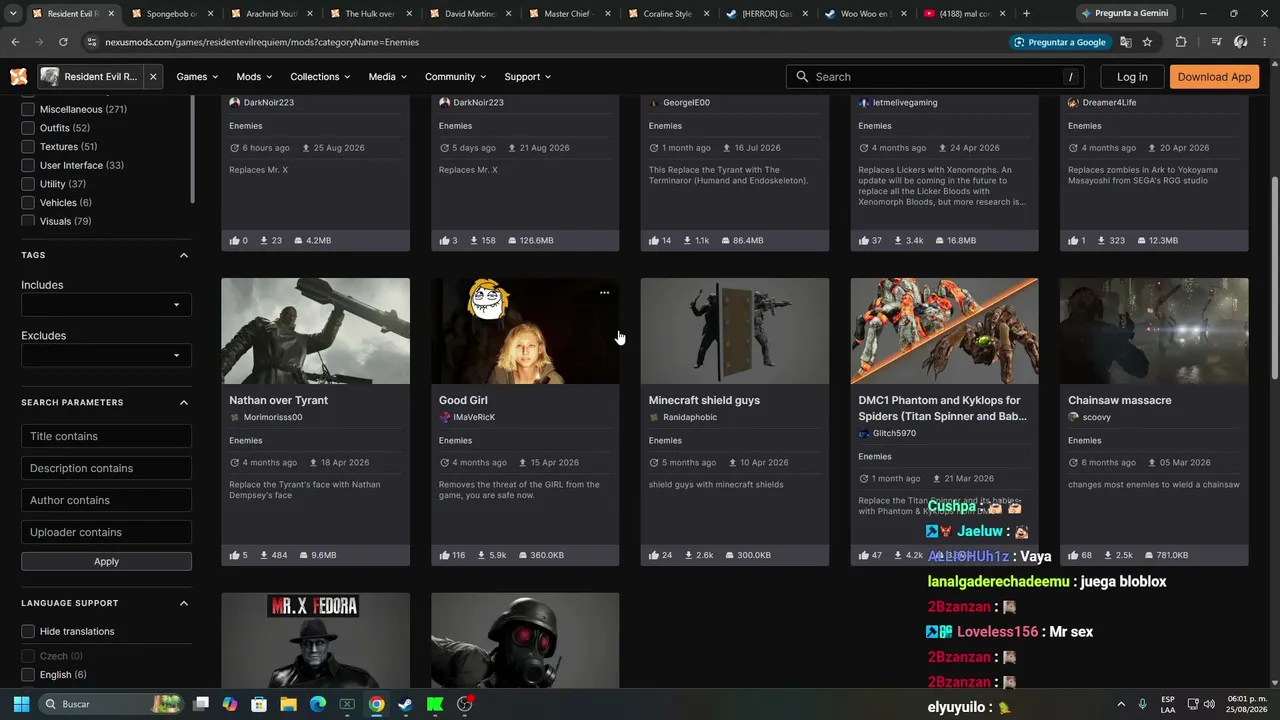This screenshot has height=720, width=1280.
Task: Open the browser extensions puzzle icon
Action: pyautogui.click(x=1181, y=42)
